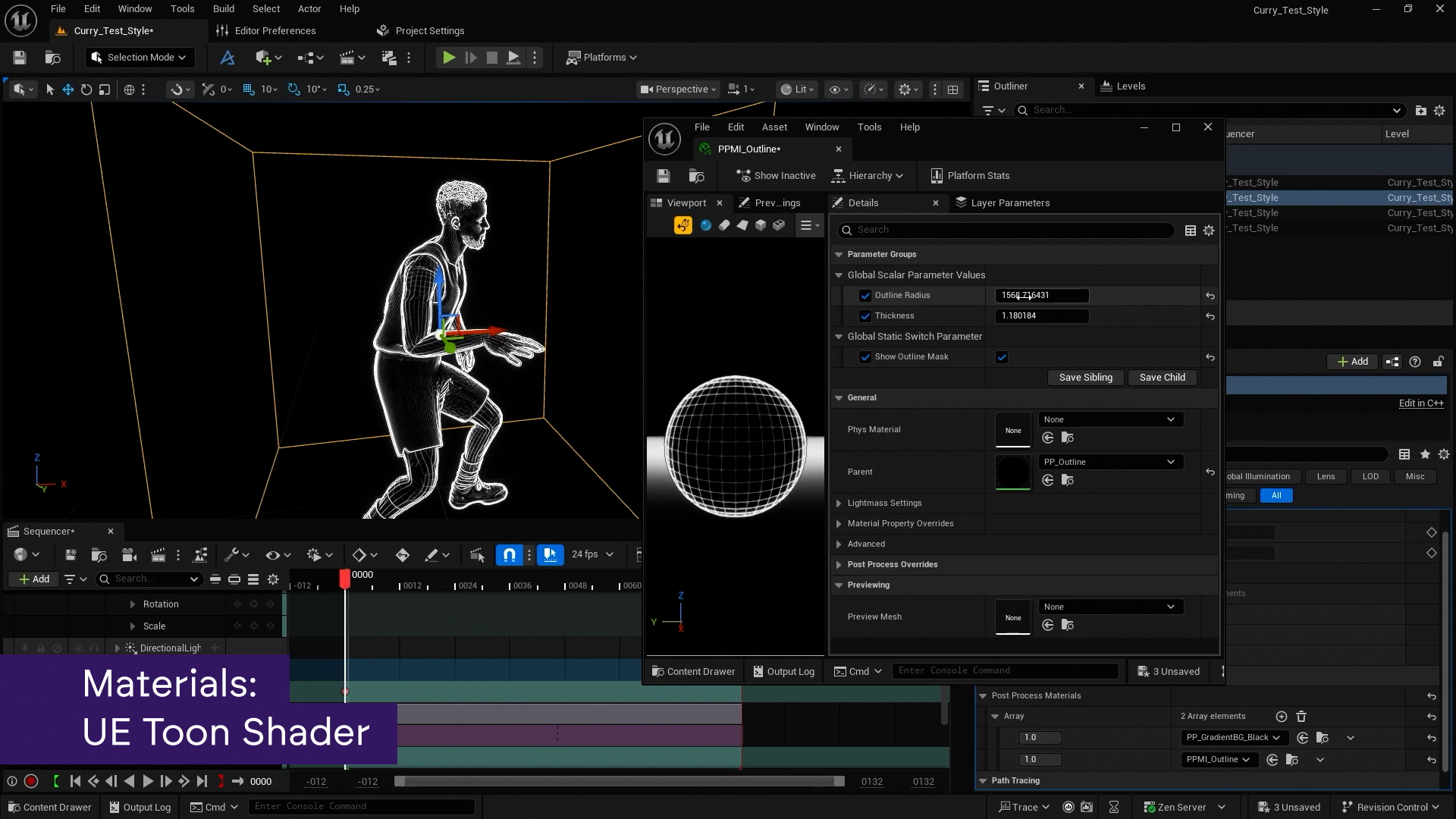
Task: Delete the Post Process Materials array elements
Action: 1301,717
